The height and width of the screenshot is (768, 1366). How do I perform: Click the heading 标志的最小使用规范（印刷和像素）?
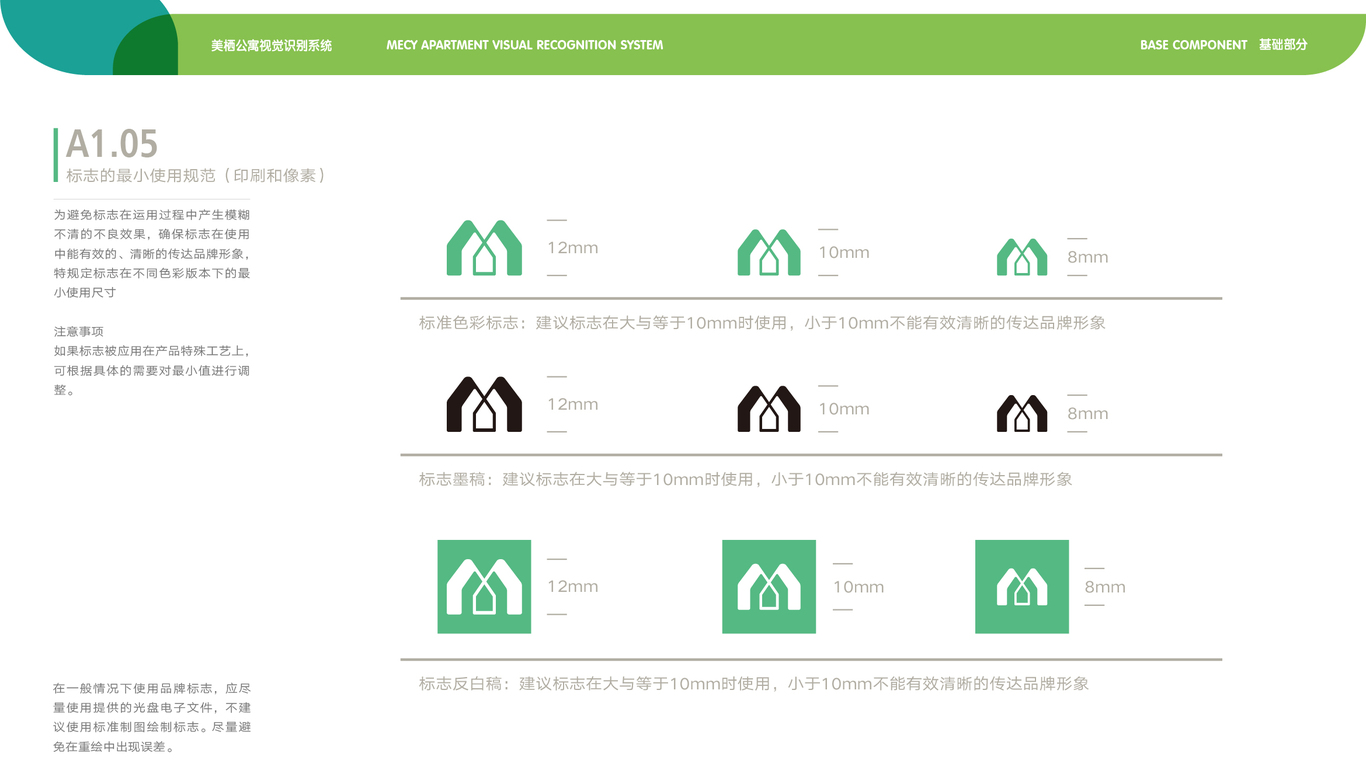coord(197,175)
